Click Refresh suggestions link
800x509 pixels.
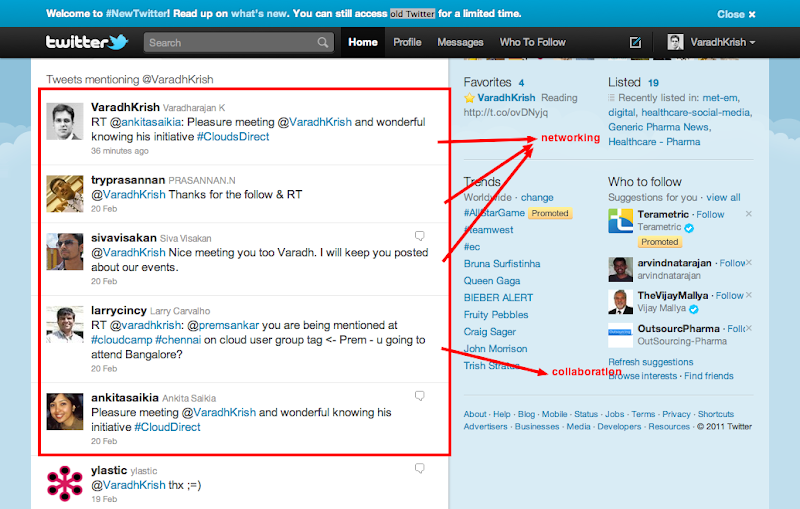[651, 362]
